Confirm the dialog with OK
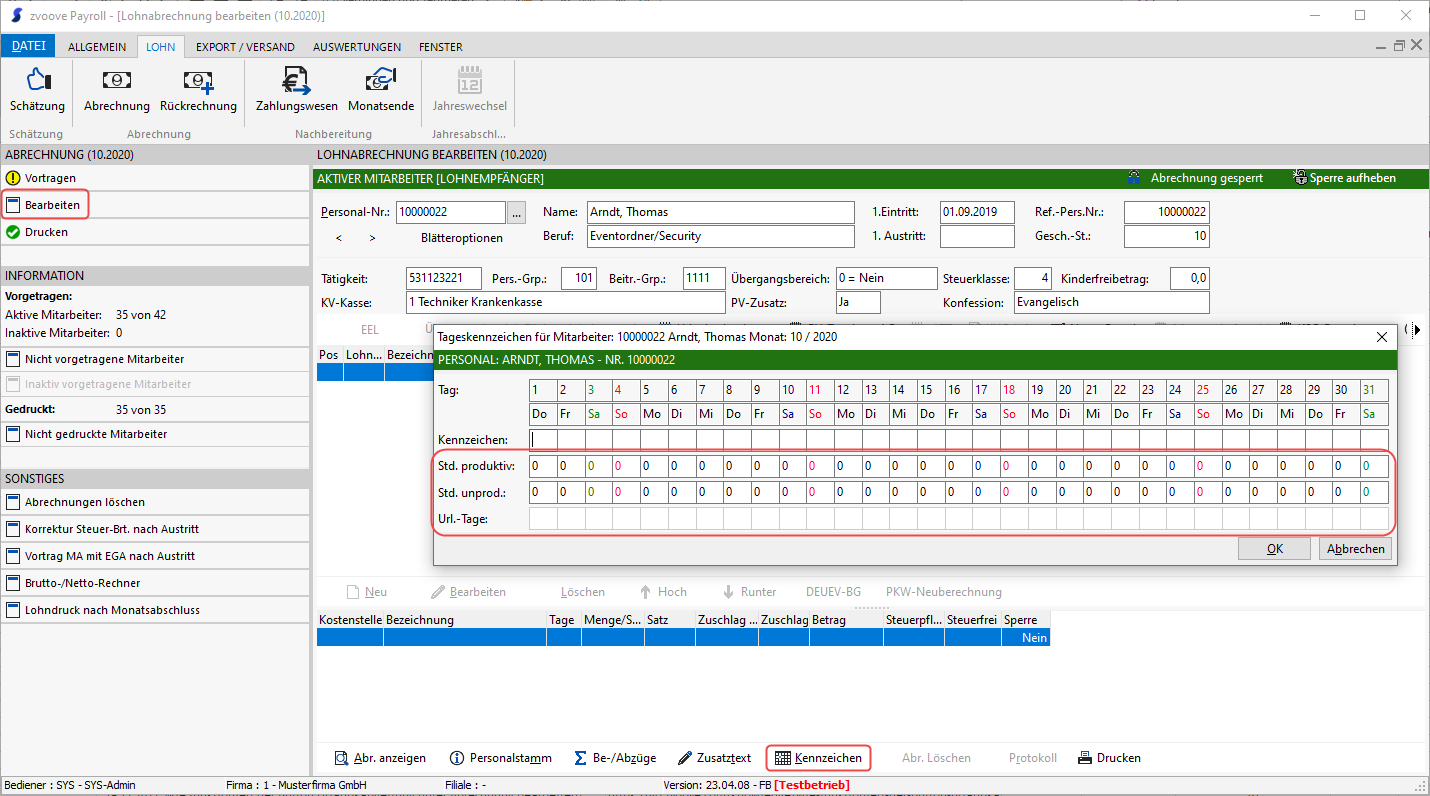The height and width of the screenshot is (796, 1430). pos(1274,549)
